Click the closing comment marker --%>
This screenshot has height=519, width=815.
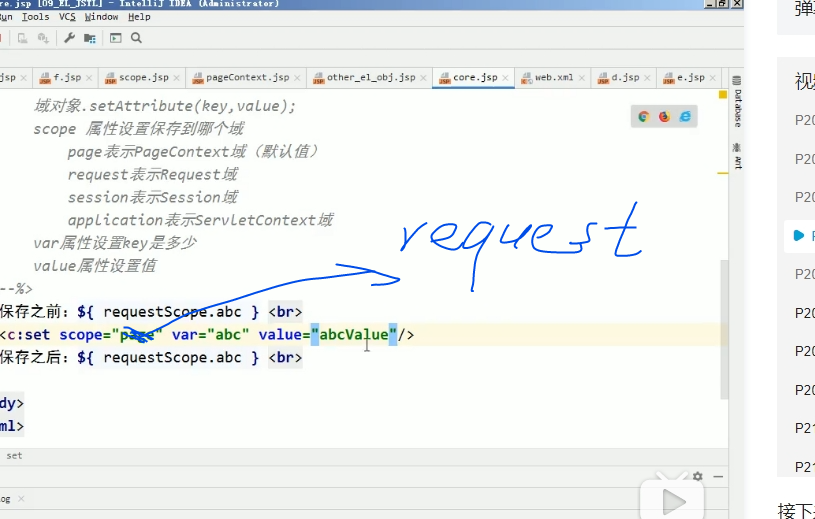pos(16,289)
